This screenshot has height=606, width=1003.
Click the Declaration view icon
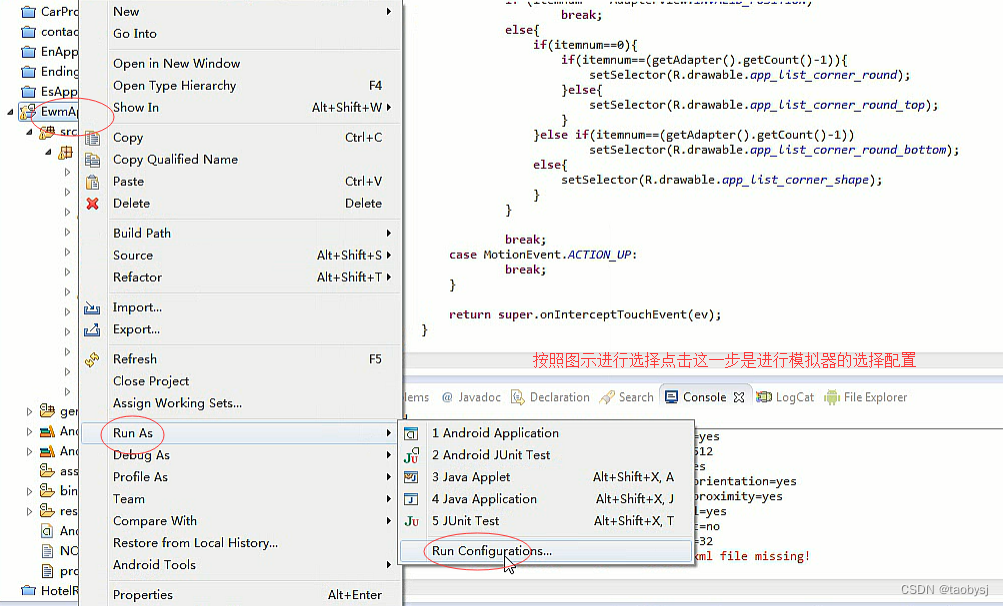point(517,397)
